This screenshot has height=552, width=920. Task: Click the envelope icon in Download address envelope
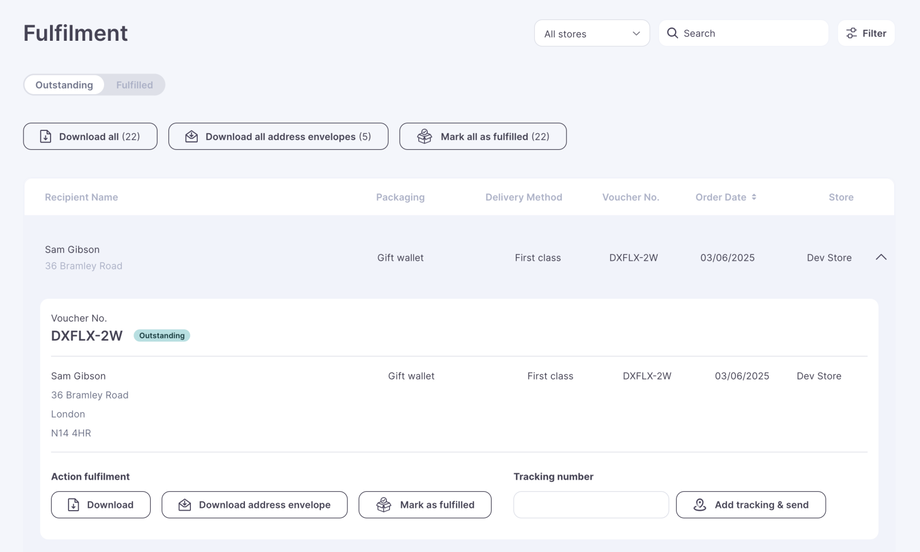point(185,505)
